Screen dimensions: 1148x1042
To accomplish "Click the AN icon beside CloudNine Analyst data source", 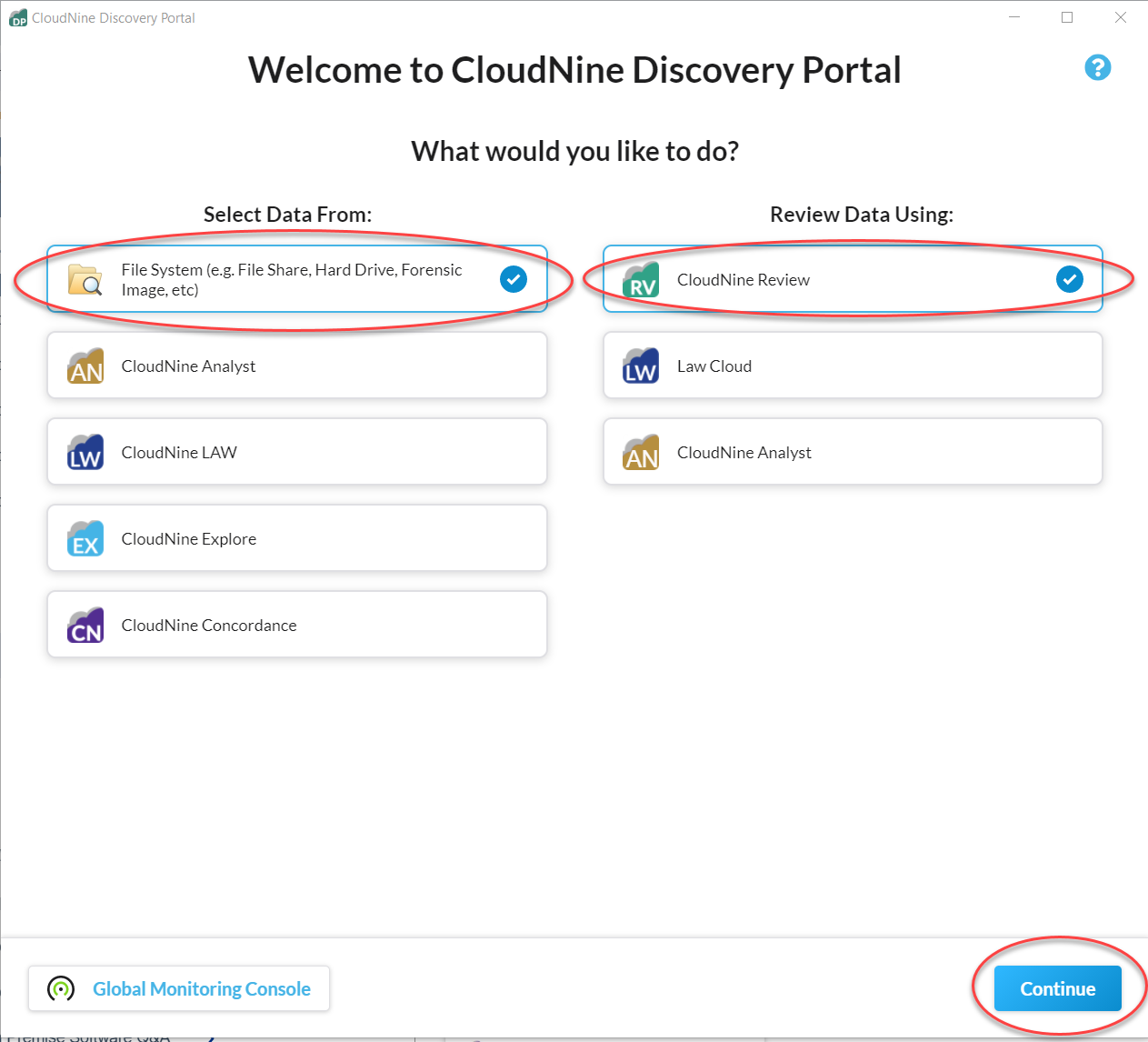I will click(x=85, y=366).
